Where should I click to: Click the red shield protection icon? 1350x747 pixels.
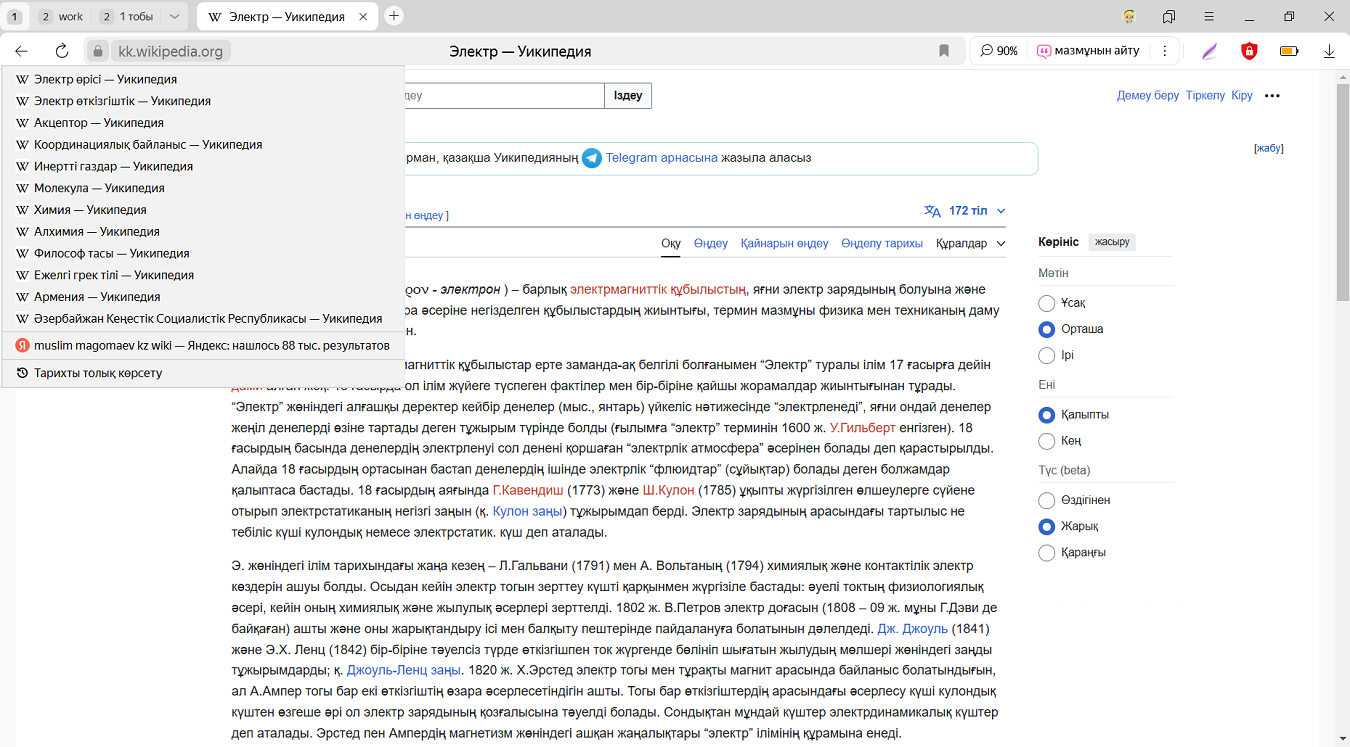[x=1249, y=51]
